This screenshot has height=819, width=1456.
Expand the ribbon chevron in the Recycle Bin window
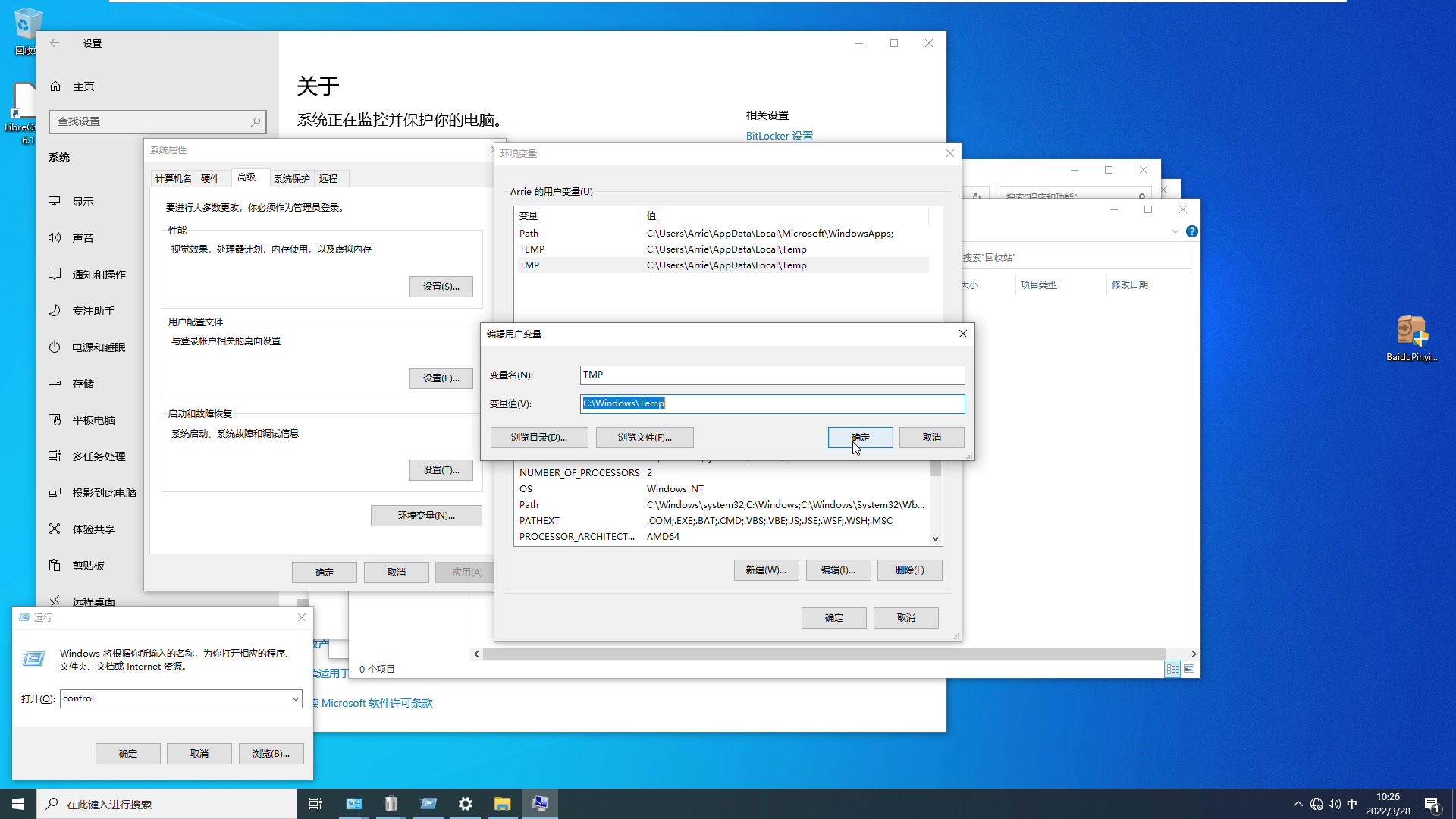1175,231
